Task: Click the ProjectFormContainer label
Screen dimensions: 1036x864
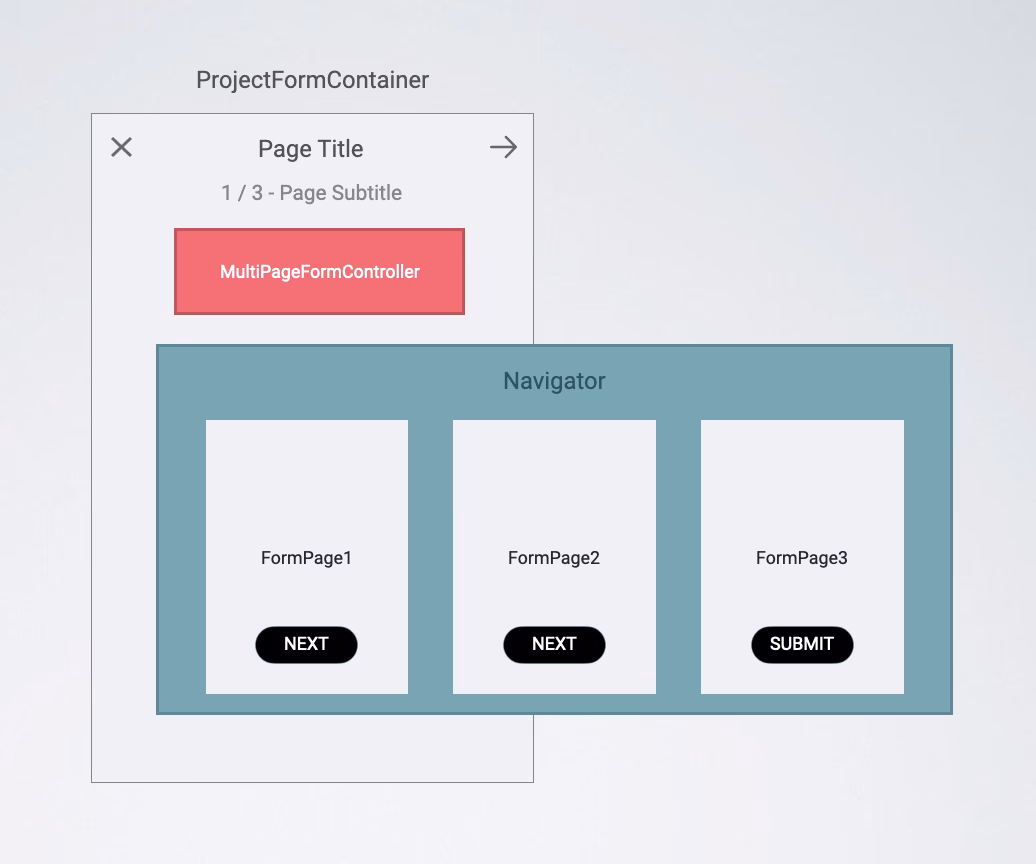Action: [312, 80]
